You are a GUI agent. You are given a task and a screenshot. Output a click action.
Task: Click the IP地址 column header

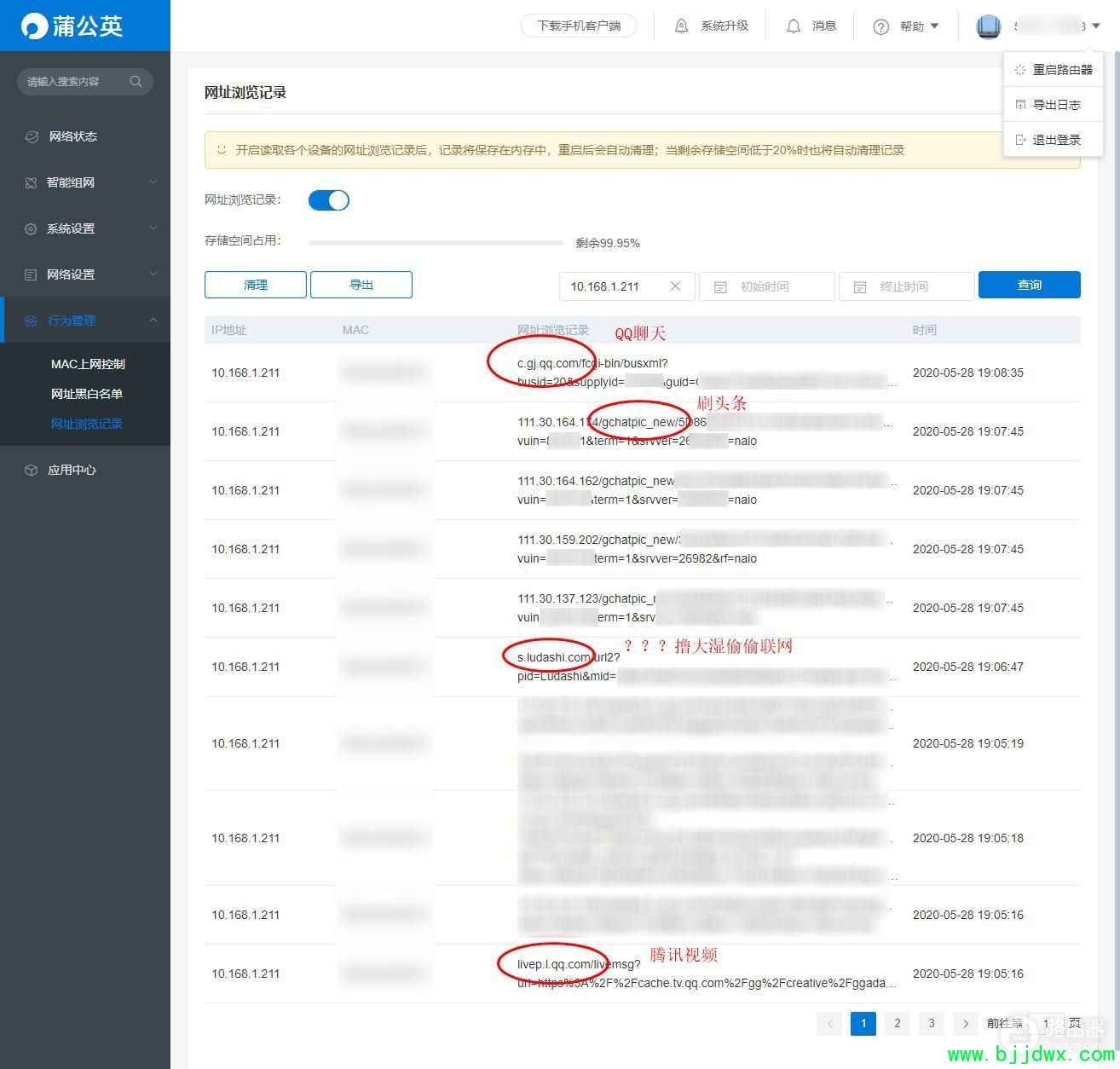[229, 330]
